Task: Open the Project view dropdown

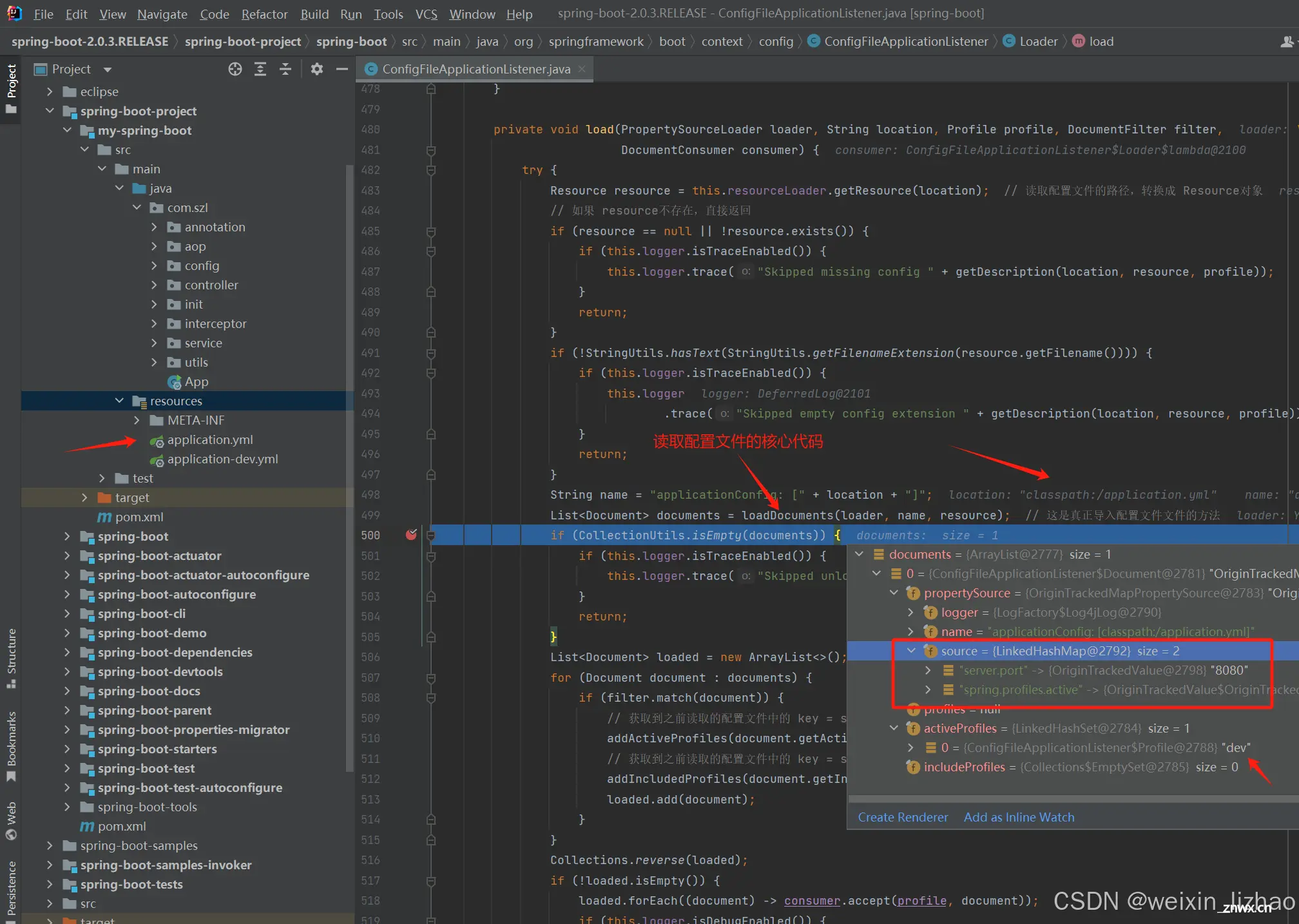Action: [108, 69]
